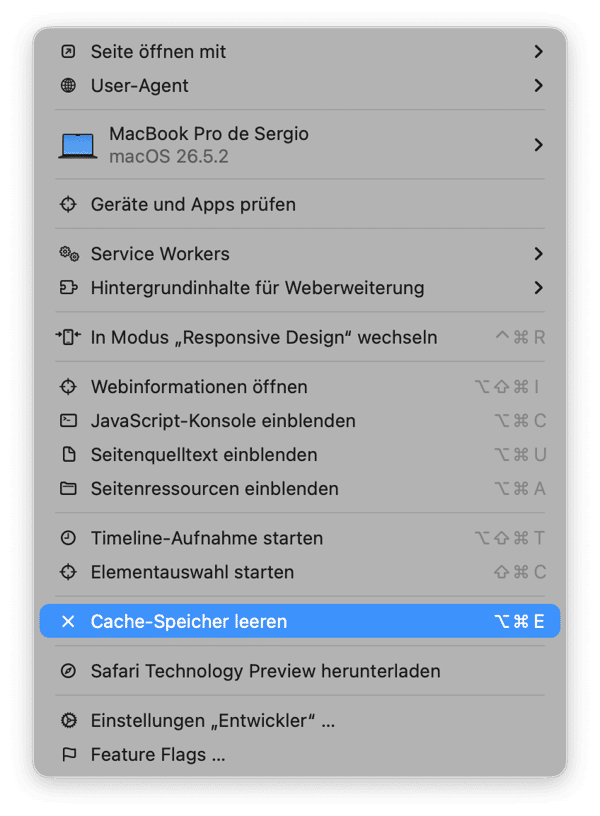
Task: Click the flag icon beside Feature Flags
Action: (69, 755)
